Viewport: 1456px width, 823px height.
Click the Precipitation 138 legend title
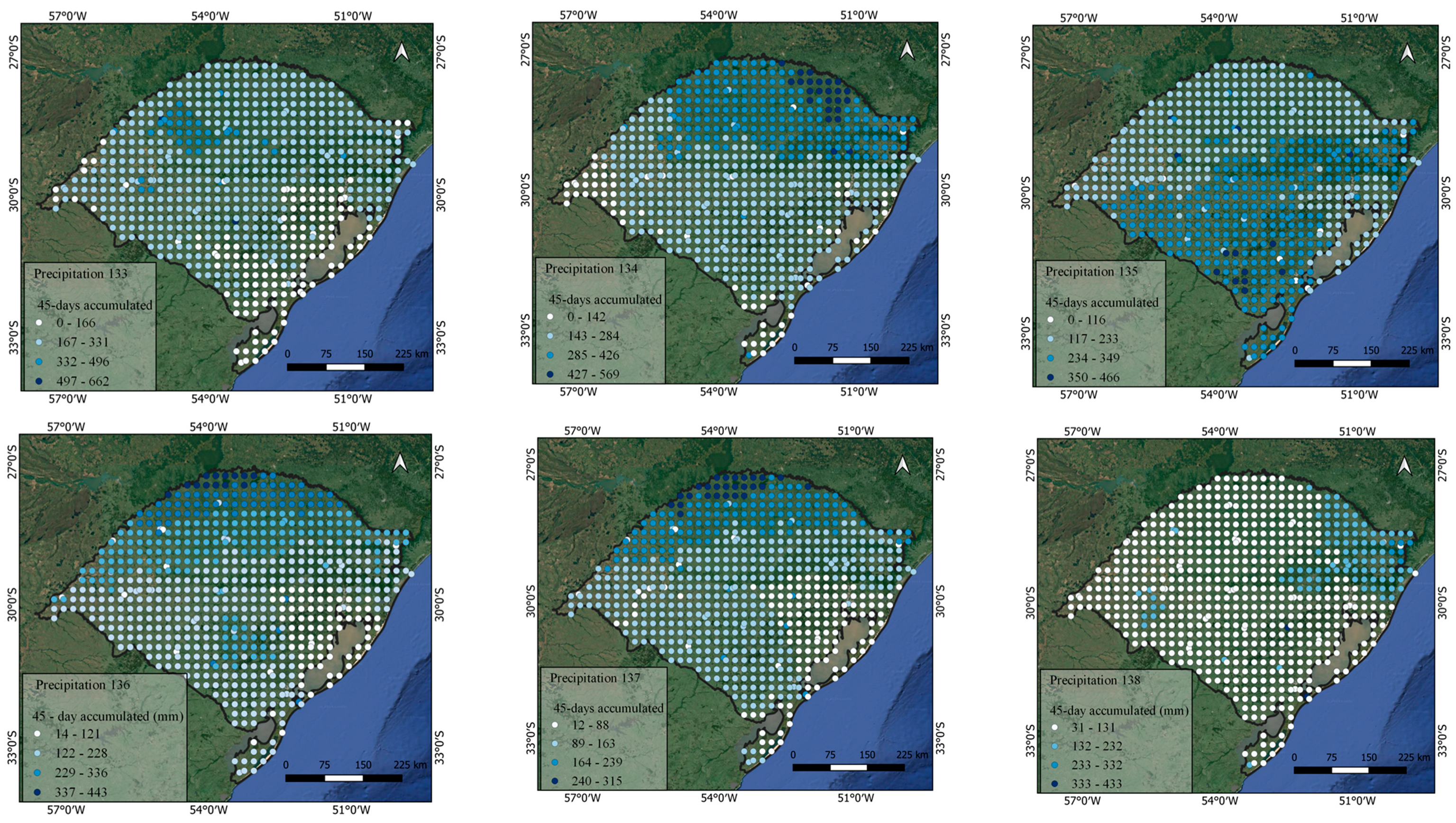pos(1094,681)
